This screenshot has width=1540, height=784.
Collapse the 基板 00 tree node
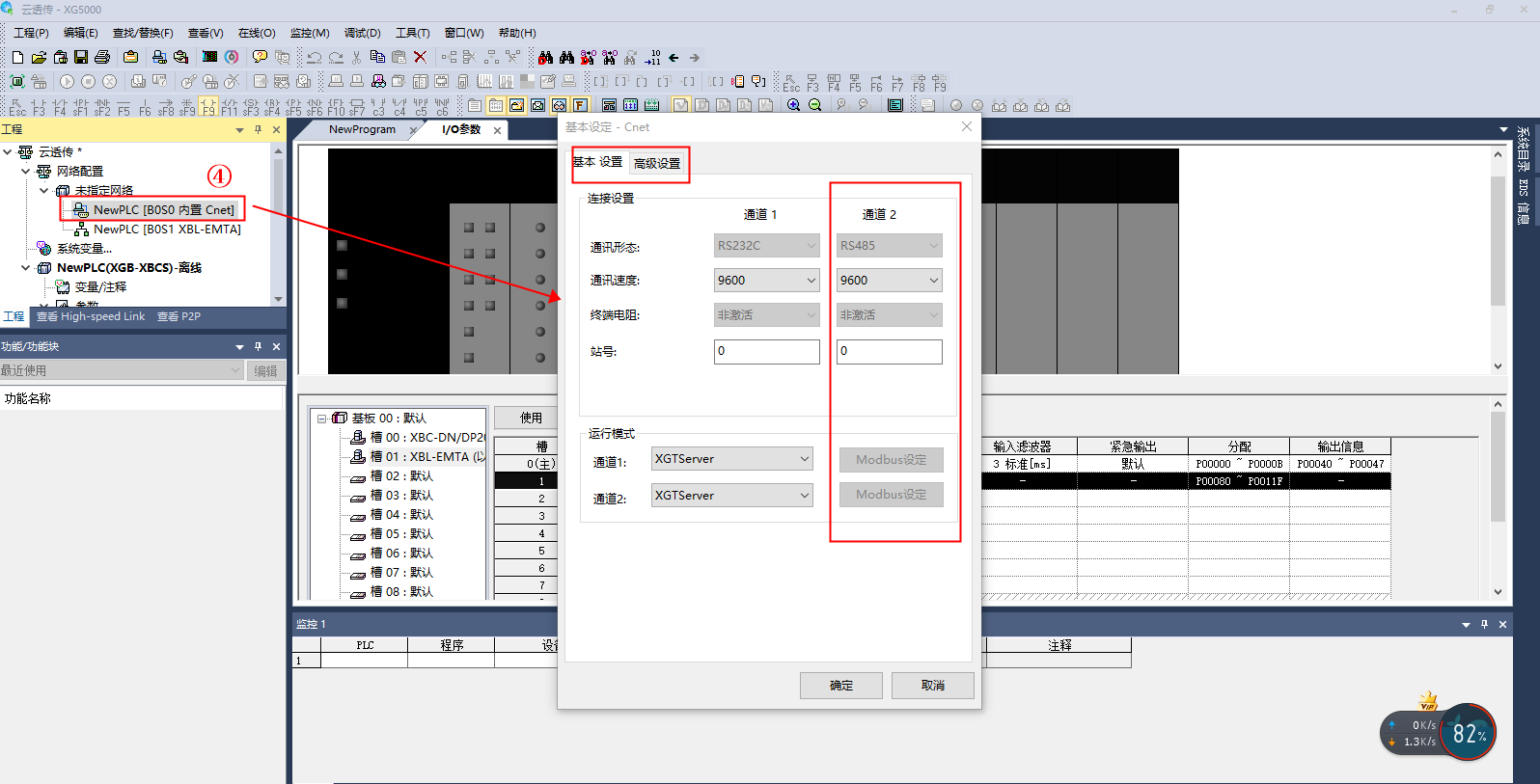(x=322, y=419)
